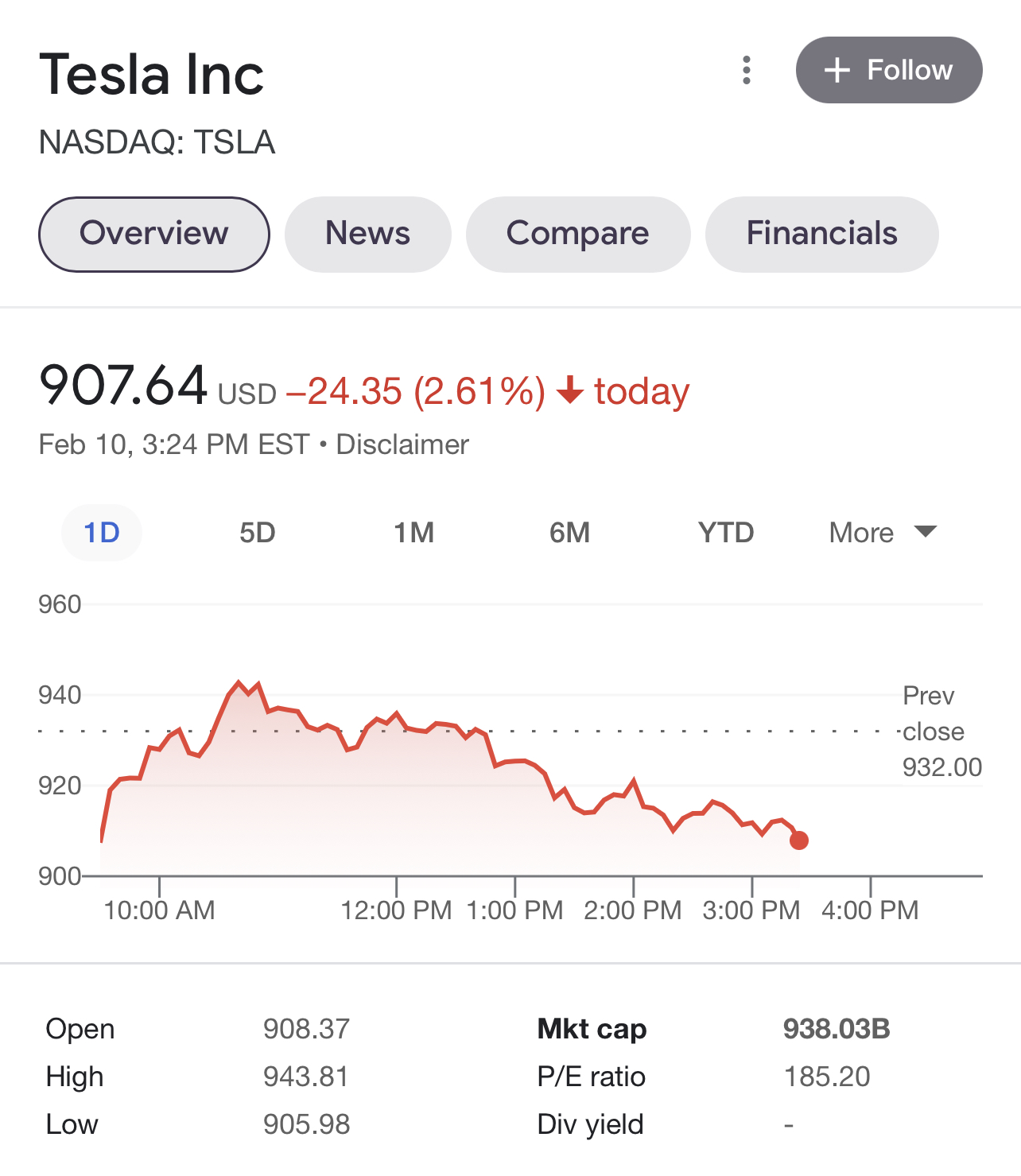The width and height of the screenshot is (1021, 1176).
Task: Switch chart to 5D range
Action: (258, 532)
